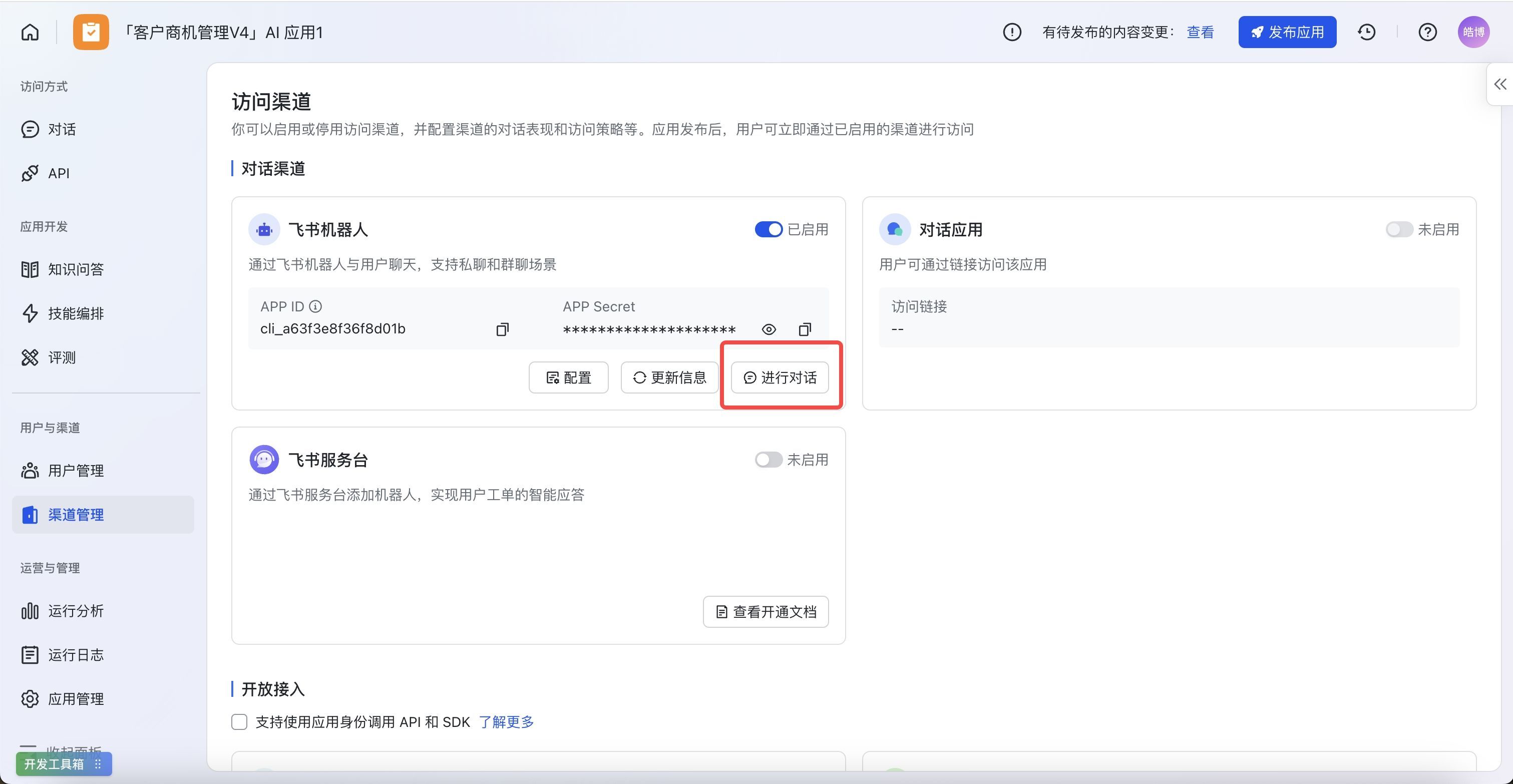Select 渠道管理 in the sidebar

click(x=103, y=515)
